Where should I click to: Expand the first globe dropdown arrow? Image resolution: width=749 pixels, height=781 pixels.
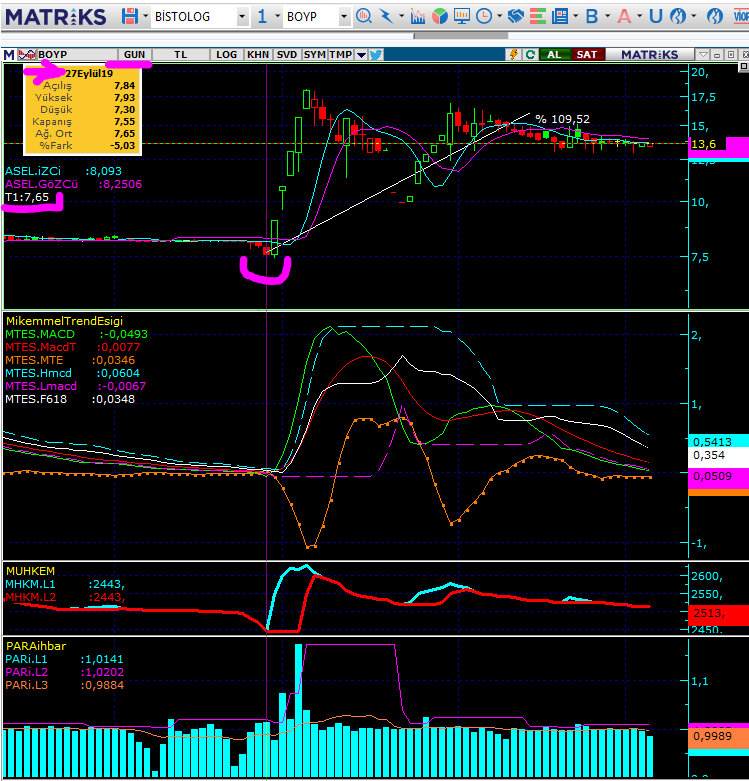coord(693,16)
